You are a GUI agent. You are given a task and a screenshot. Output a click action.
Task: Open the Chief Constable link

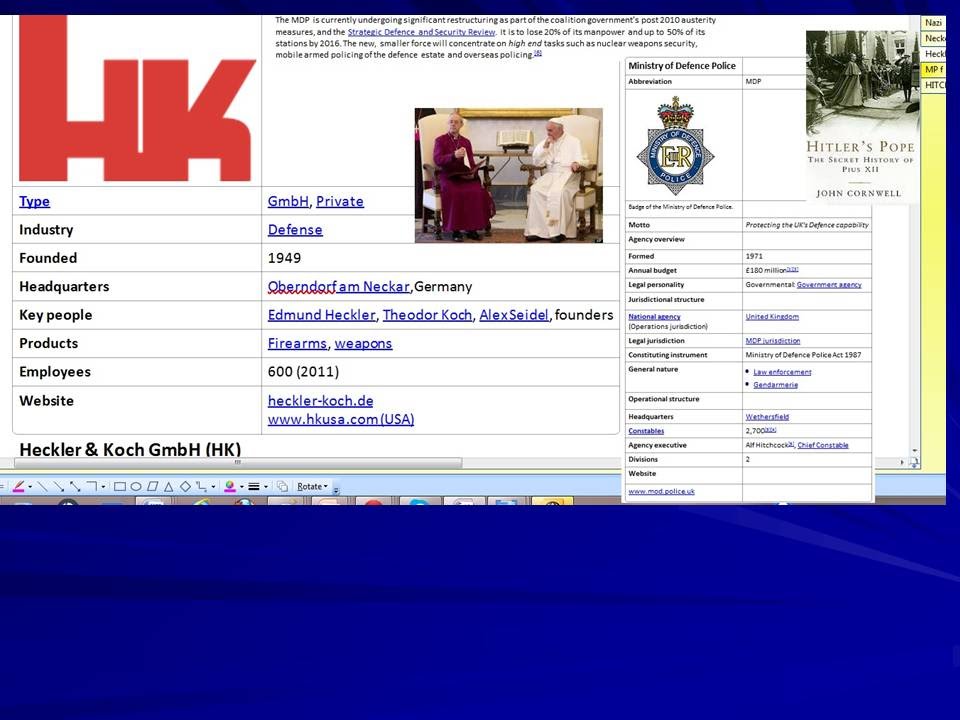(x=823, y=445)
